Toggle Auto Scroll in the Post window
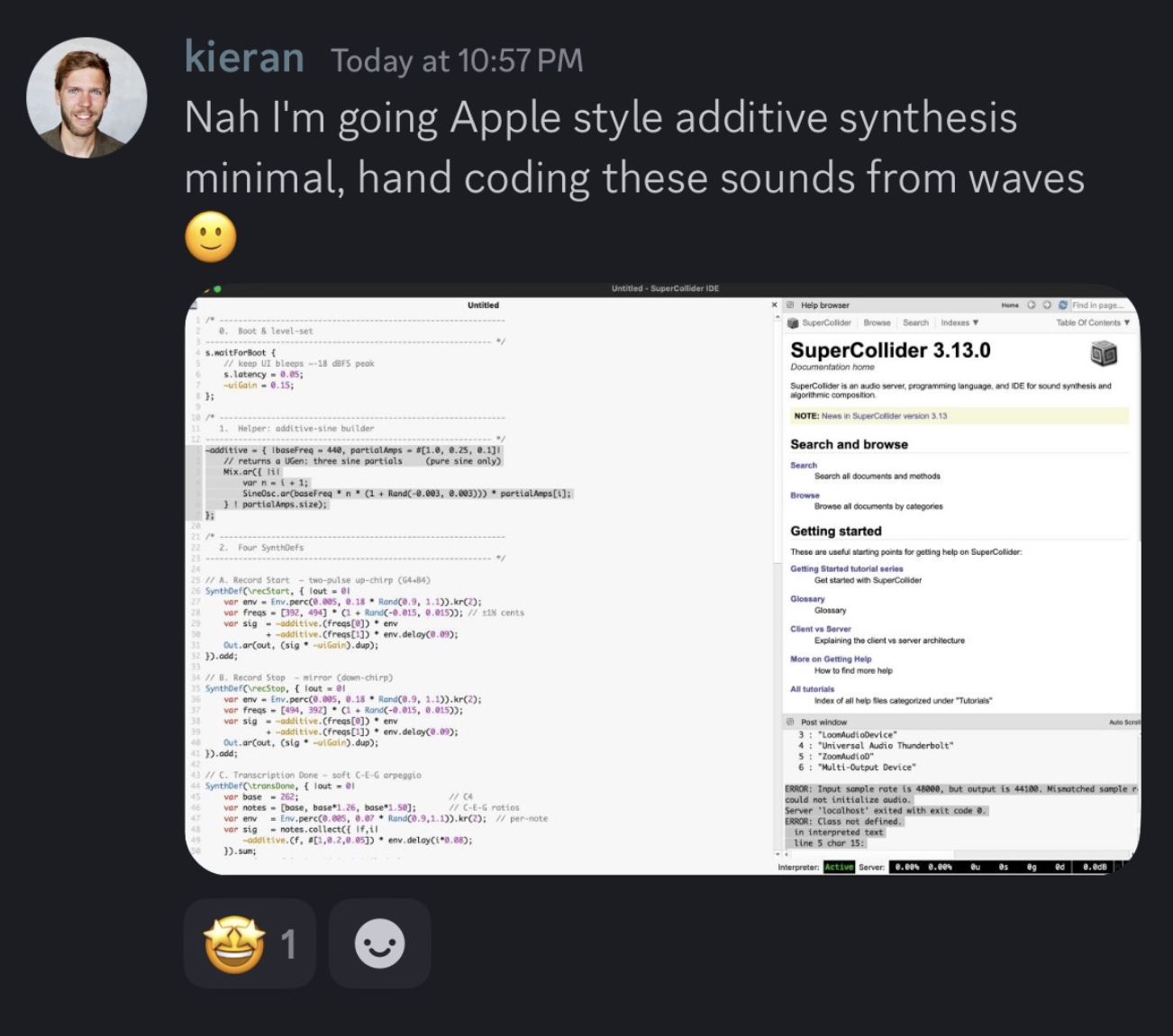 [1123, 722]
